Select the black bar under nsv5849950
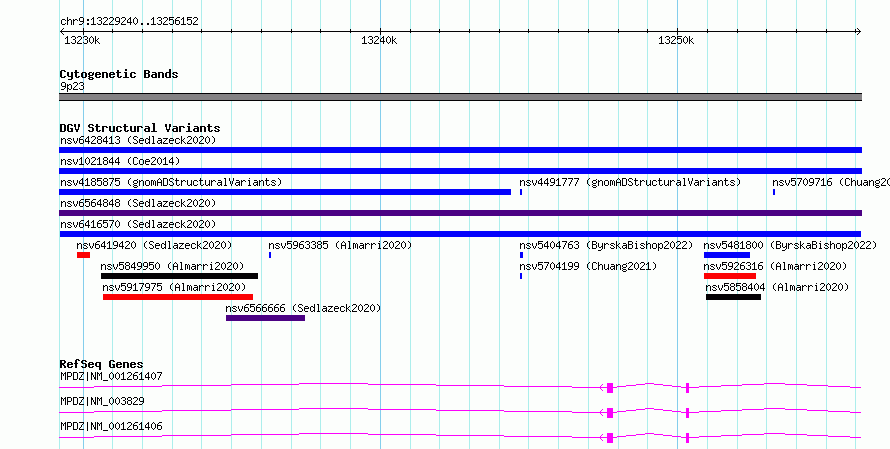Viewport: 890px width, 449px height. (179, 276)
